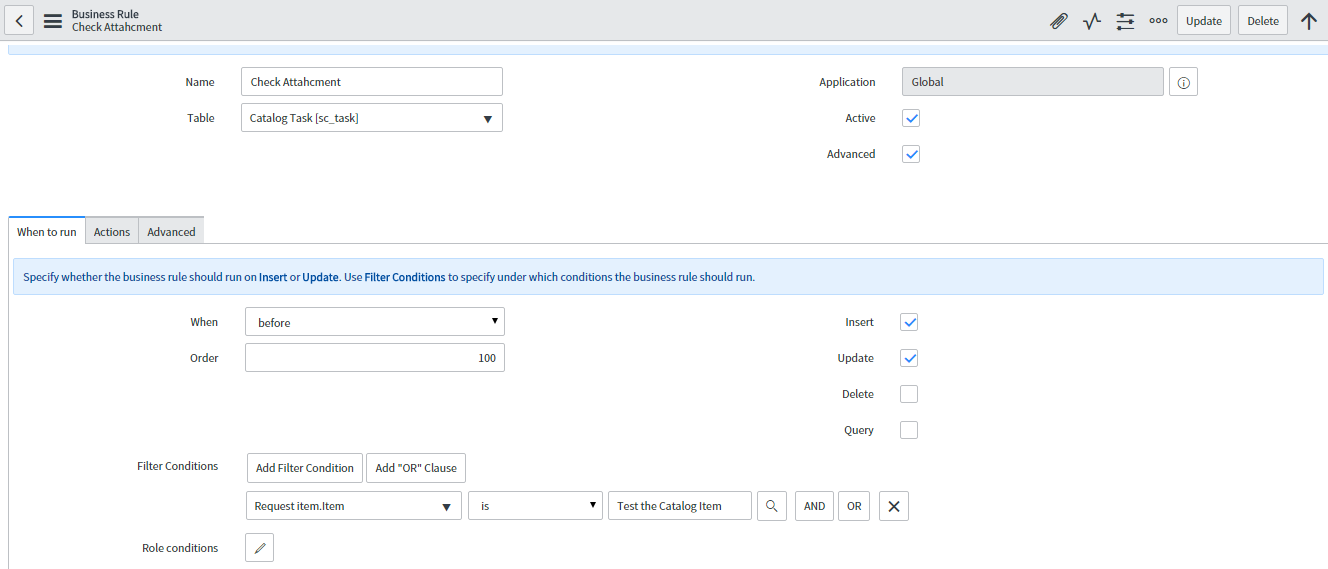
Task: Select the When to run tab
Action: [47, 231]
